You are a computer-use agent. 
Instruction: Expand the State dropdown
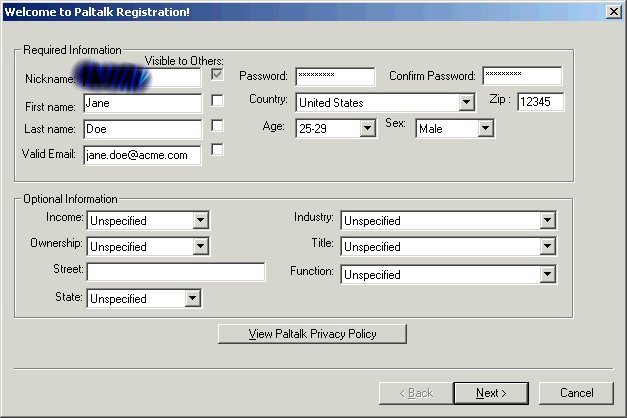(192, 298)
